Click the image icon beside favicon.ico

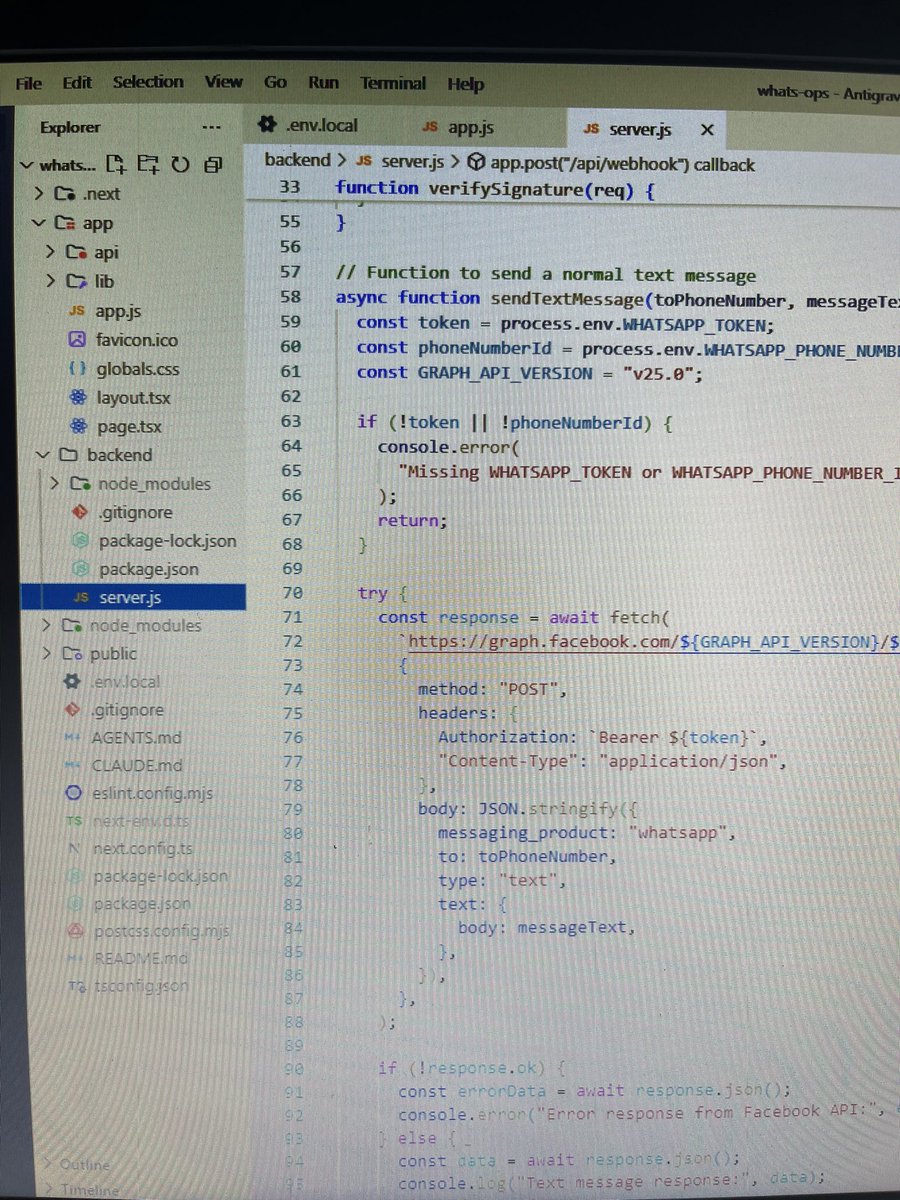pyautogui.click(x=77, y=340)
